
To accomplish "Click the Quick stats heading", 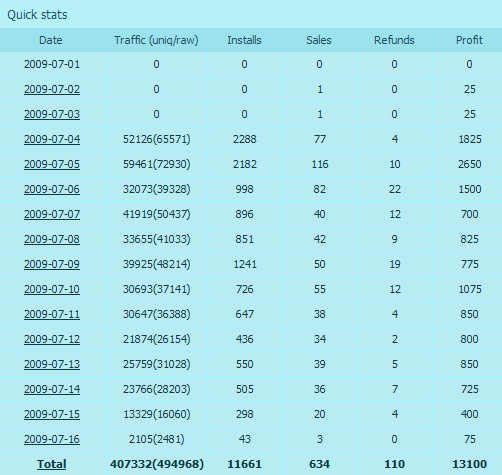I will [37, 15].
